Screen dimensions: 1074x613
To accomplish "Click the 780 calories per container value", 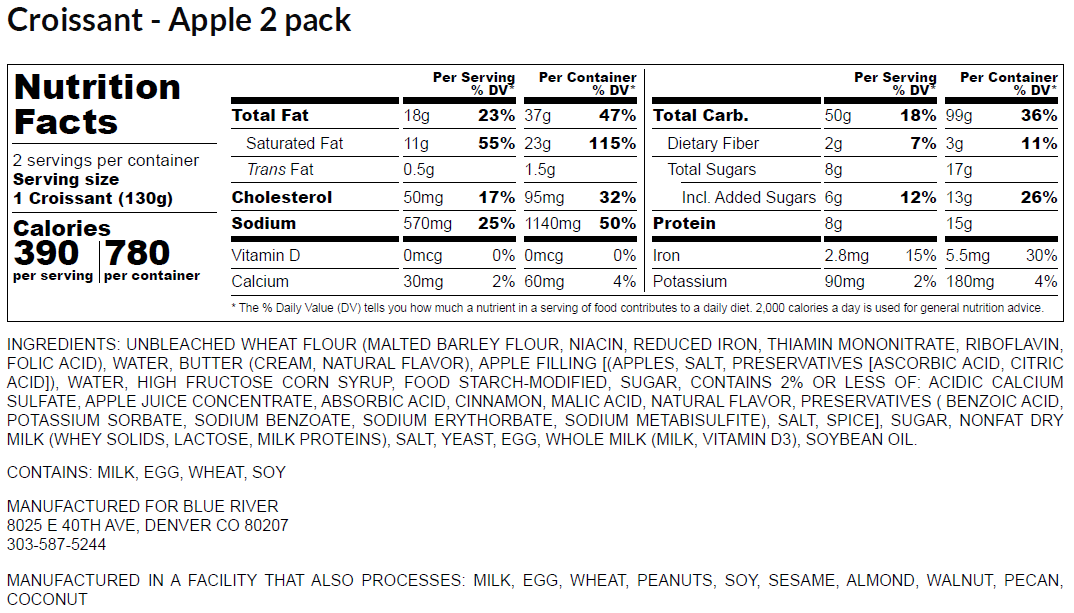I will click(138, 253).
